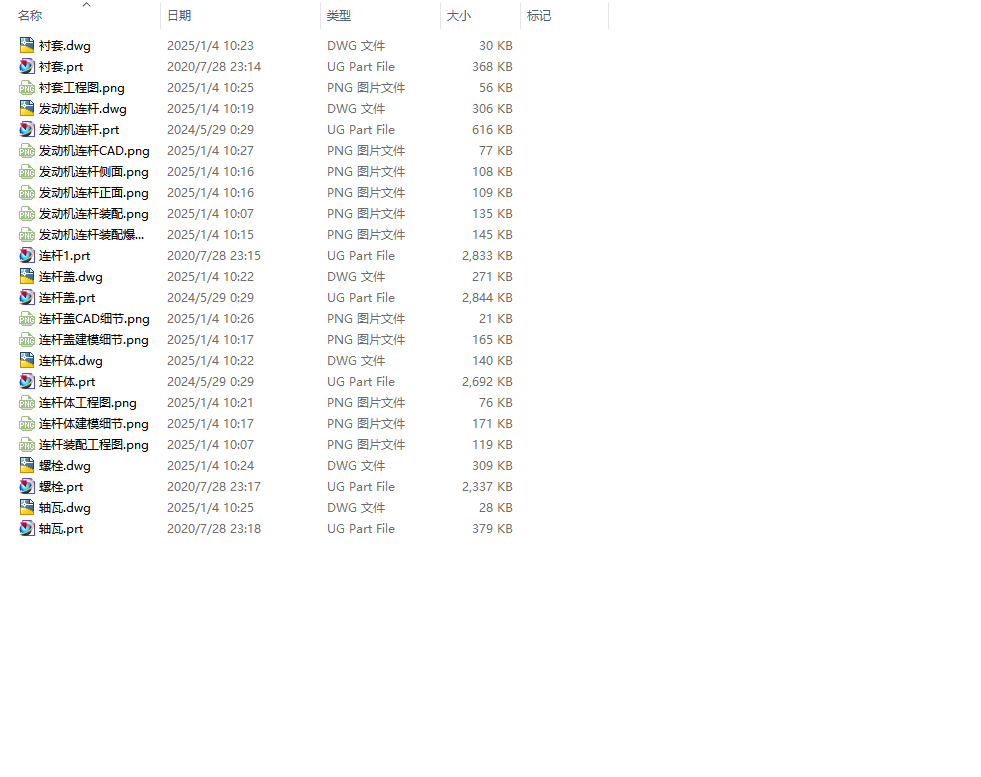
Task: Select the file name 发动机连杆.dwg
Action: pos(83,109)
